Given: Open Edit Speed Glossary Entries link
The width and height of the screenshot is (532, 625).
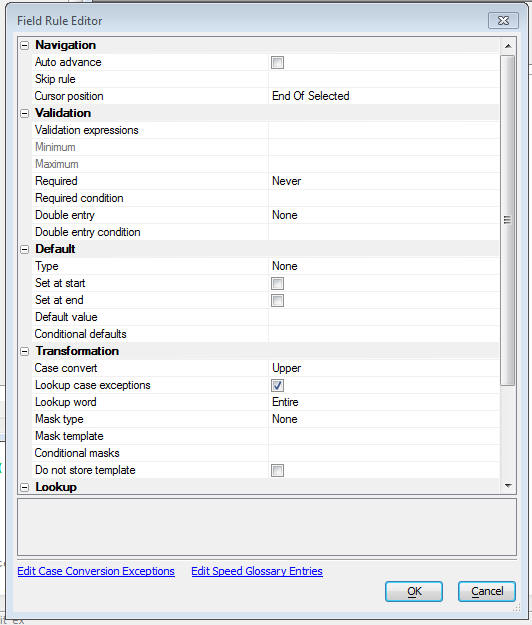Looking at the screenshot, I should pyautogui.click(x=257, y=571).
